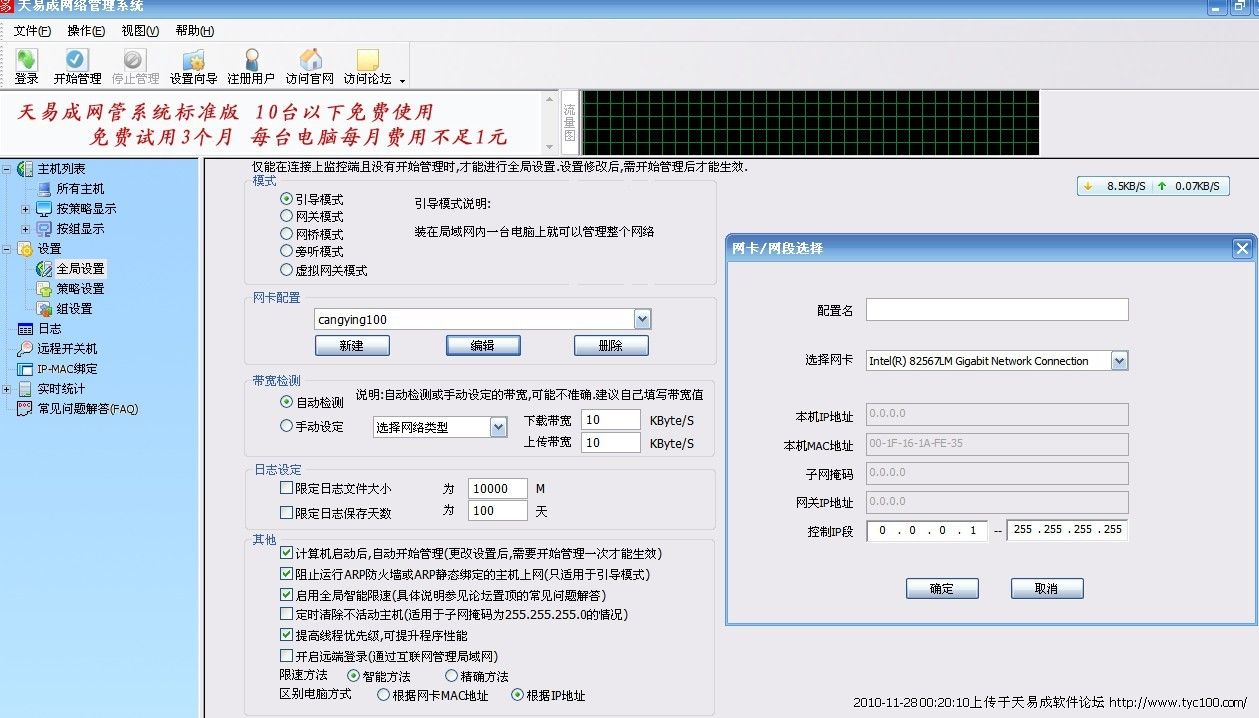Select 自动检测 bandwidth radio button

point(287,402)
